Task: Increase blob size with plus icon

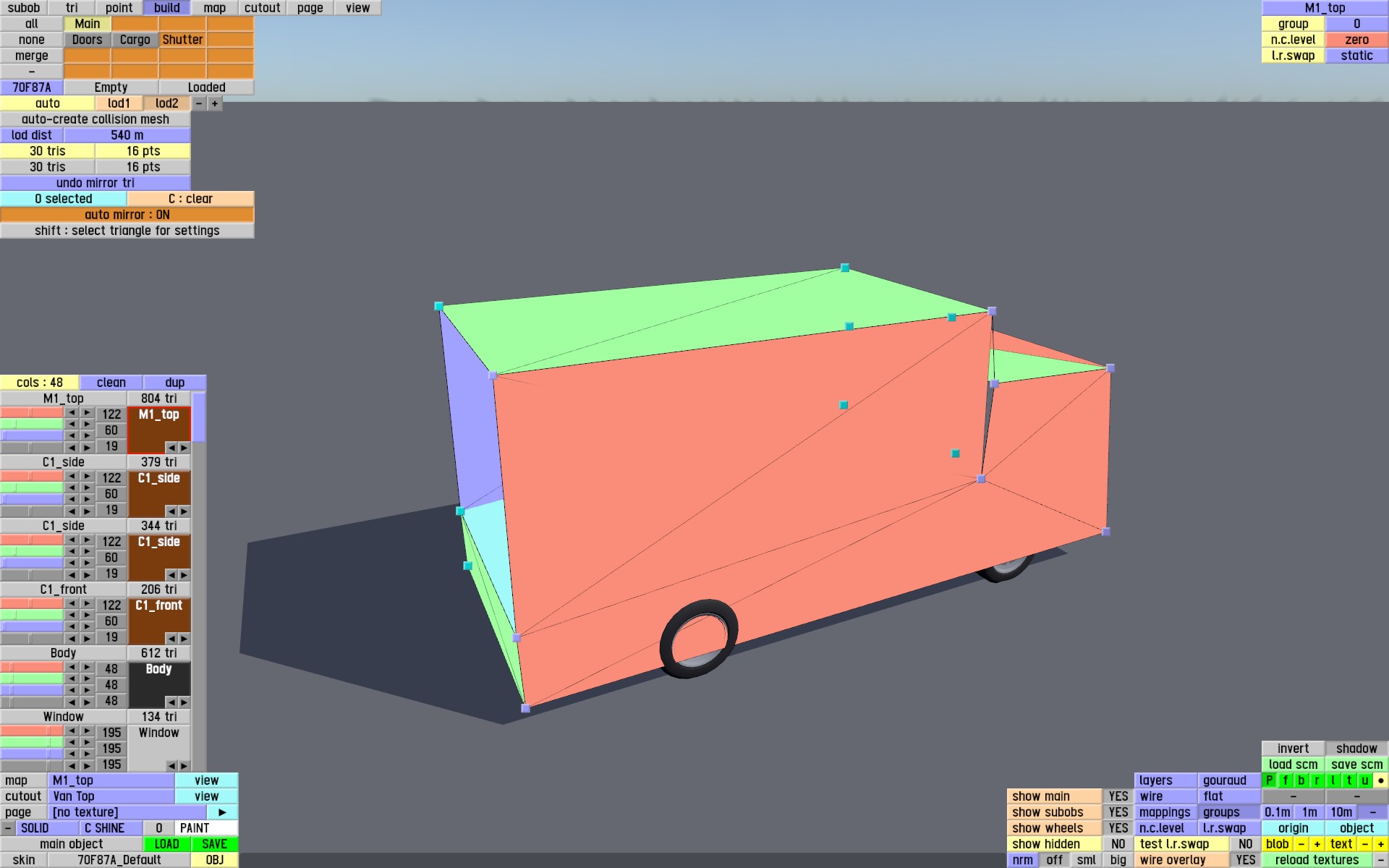Action: (1317, 844)
